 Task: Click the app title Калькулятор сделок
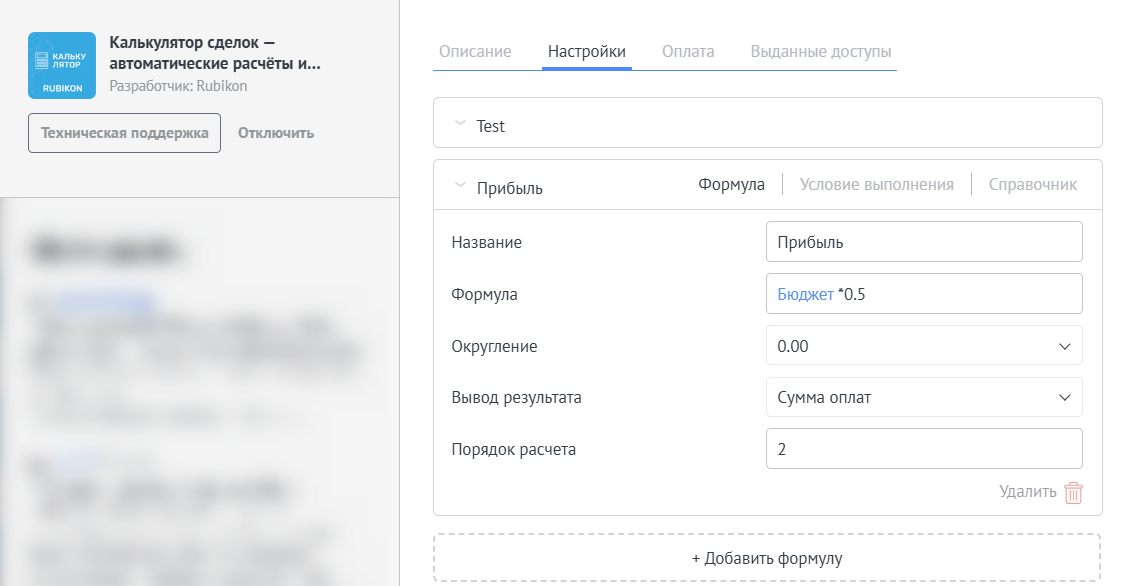click(x=215, y=53)
